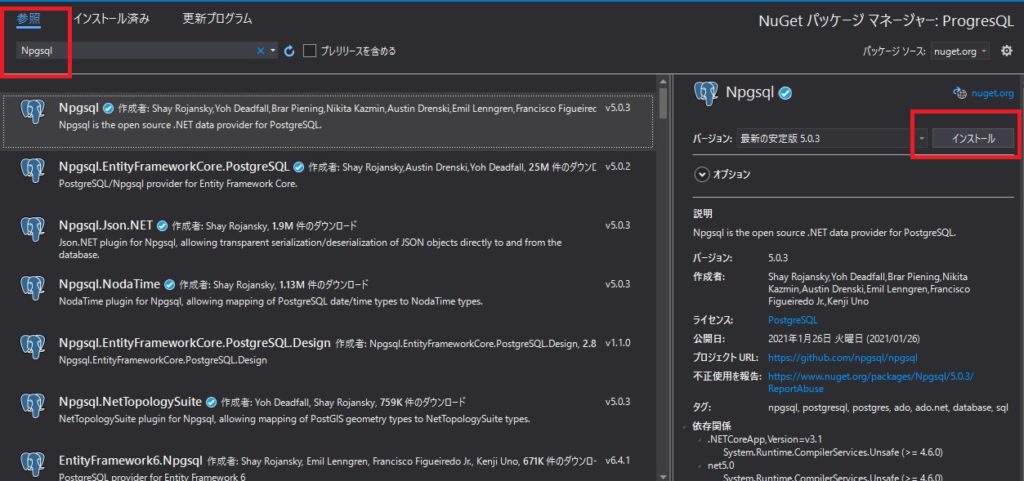This screenshot has width=1024, height=481.
Task: Click the Npgsql search input field
Action: point(135,51)
